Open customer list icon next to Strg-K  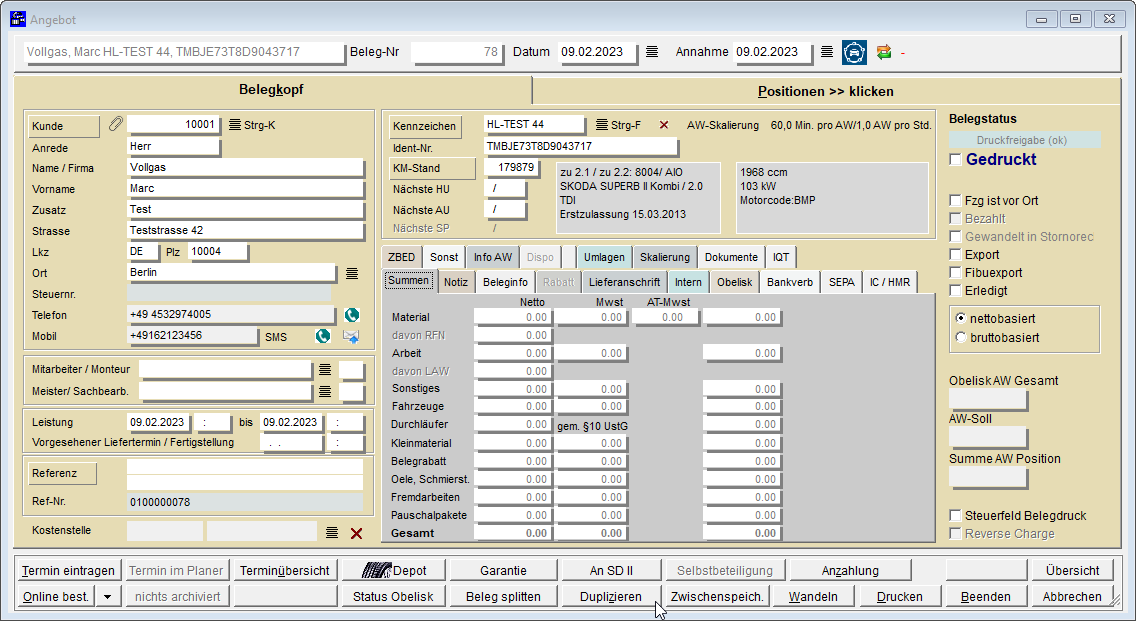pos(235,125)
